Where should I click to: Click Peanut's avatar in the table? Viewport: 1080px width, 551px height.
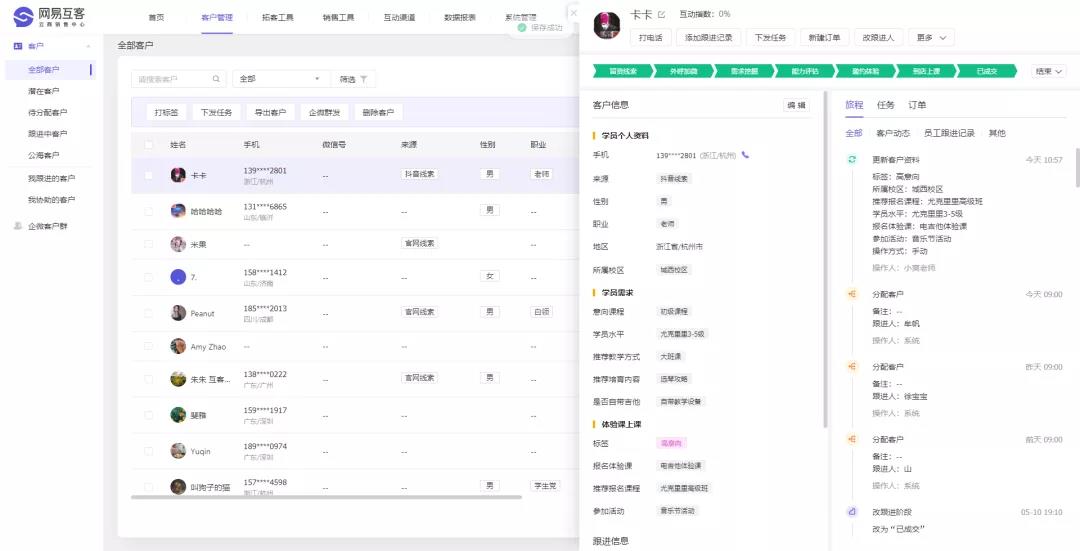(178, 313)
